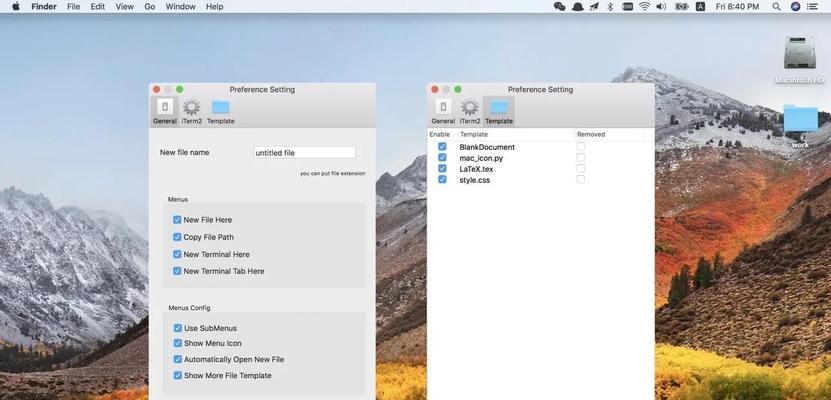Select iTerm2 gear tab in right window
This screenshot has height=400, width=831.
470,111
